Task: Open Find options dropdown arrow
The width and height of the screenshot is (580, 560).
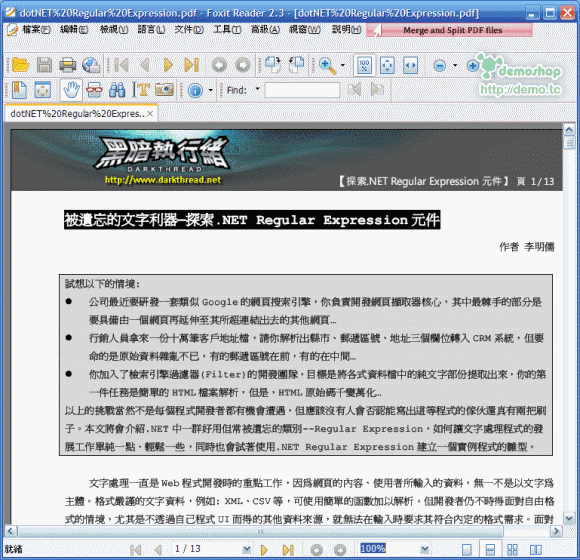Action: click(257, 89)
